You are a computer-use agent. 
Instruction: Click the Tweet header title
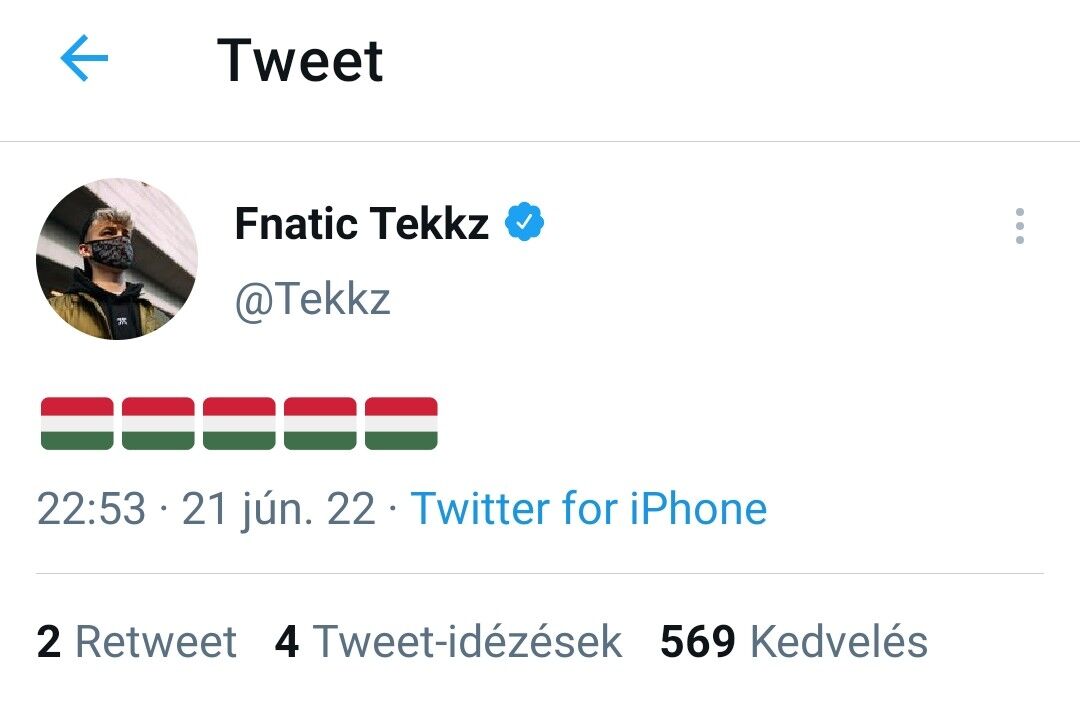(300, 60)
